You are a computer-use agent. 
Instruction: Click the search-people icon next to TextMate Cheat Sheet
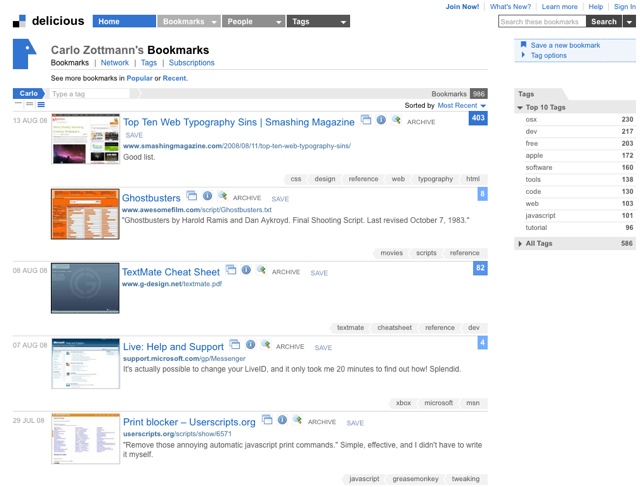261,270
